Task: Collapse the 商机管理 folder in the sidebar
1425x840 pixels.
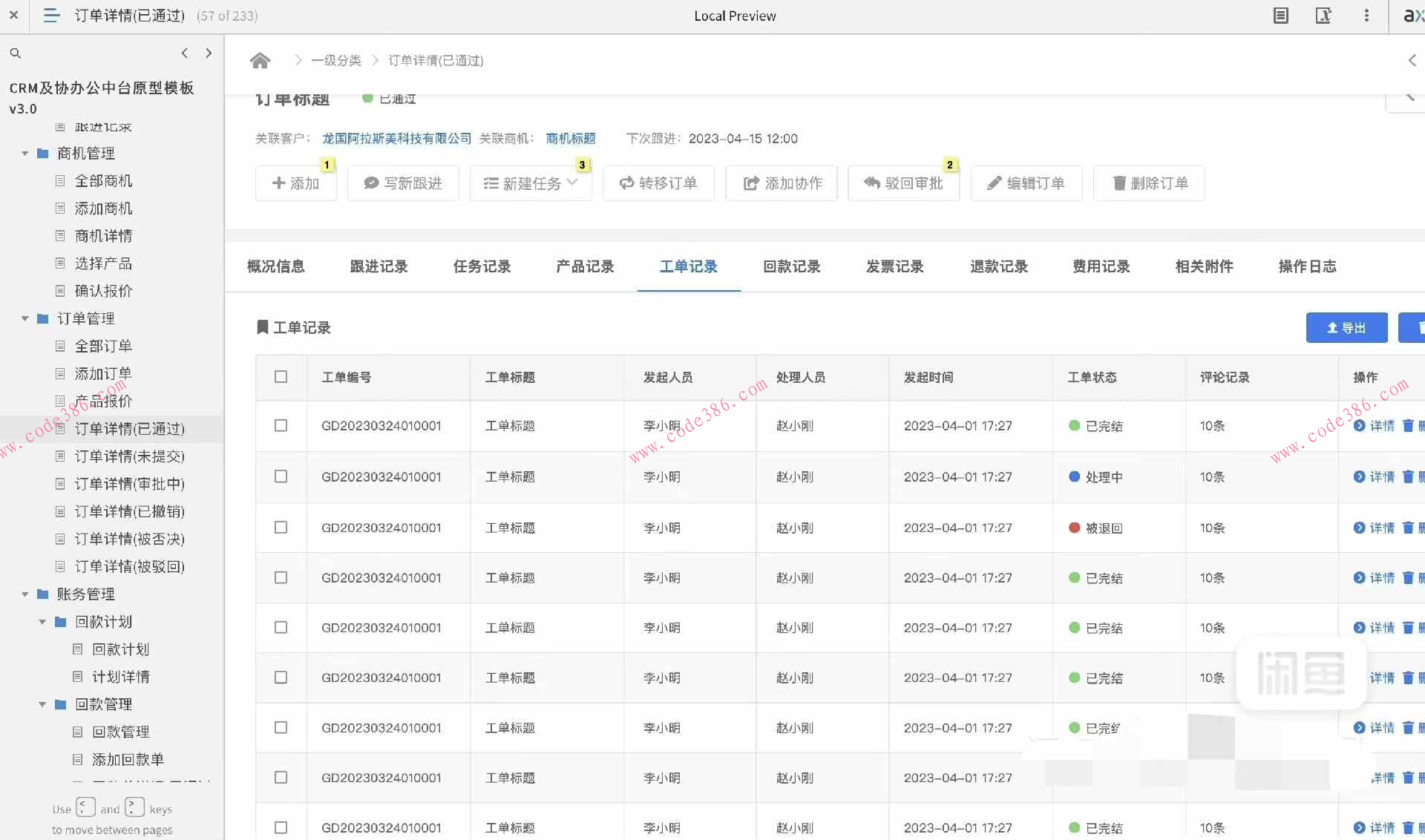Action: (24, 153)
